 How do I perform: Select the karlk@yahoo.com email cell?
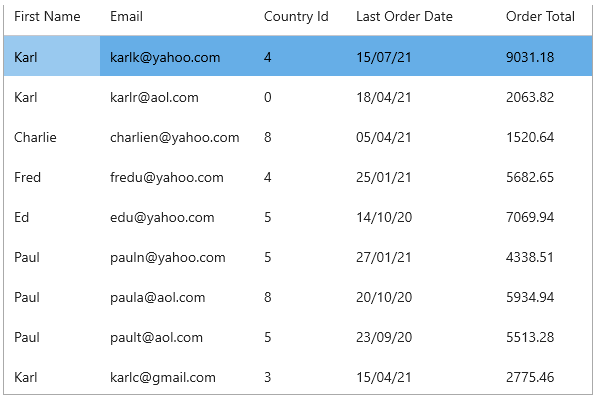tap(177, 56)
